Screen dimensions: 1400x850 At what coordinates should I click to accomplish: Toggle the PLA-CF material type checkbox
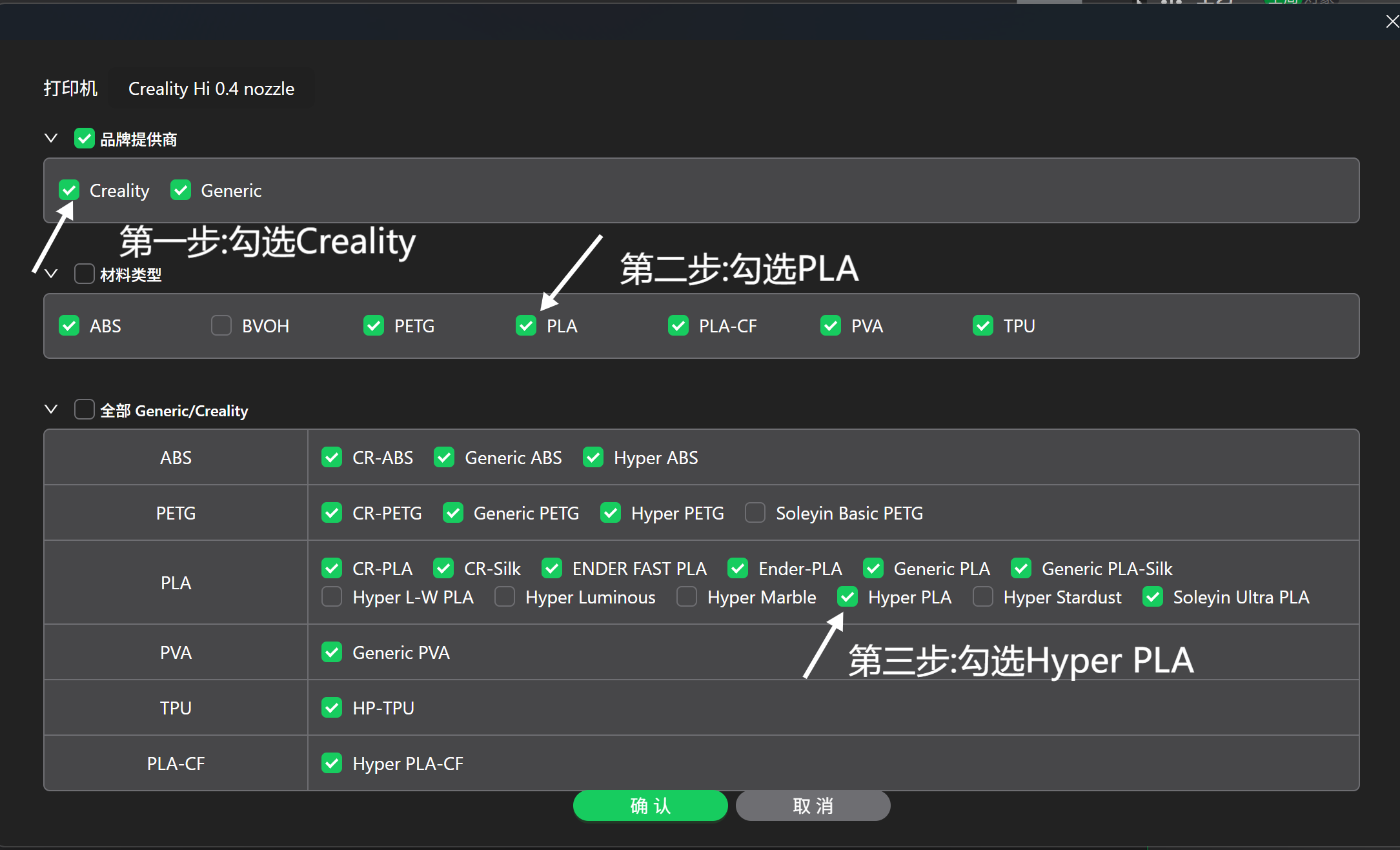(678, 326)
